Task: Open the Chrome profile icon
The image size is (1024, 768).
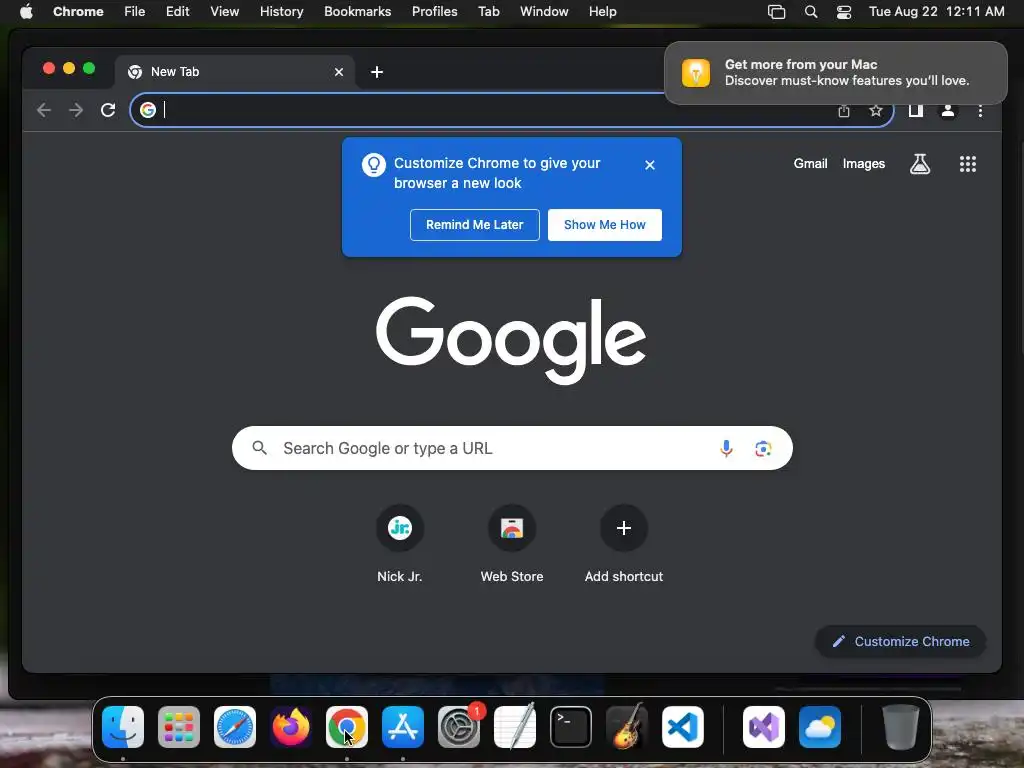Action: point(948,110)
